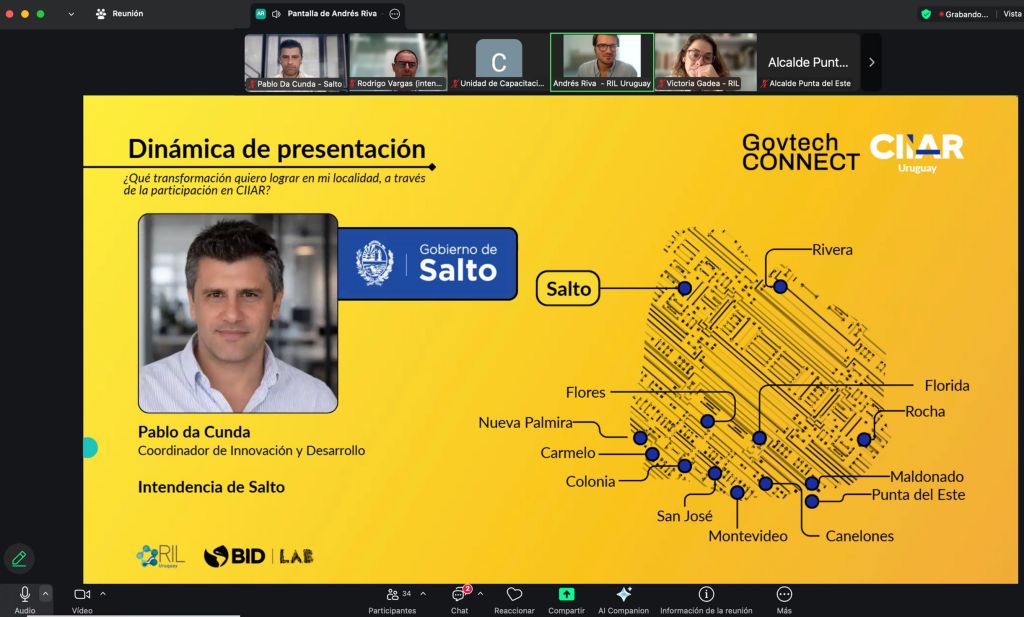1024x617 pixels.
Task: Open more options for Pantalla de Andrés Riva
Action: point(394,14)
